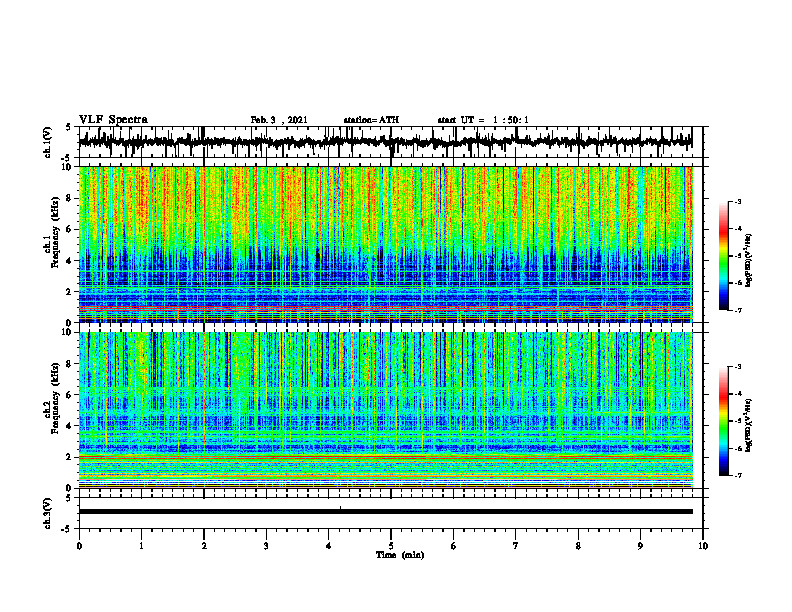Click the "station=ATH" header label
This screenshot has height=612, width=792.
tap(371, 120)
